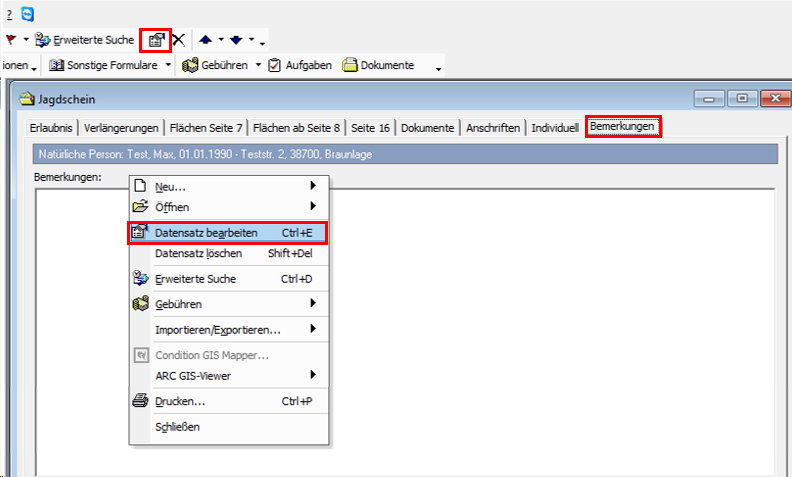792x477 pixels.
Task: Switch to the Erlaubnis tab
Action: pos(51,128)
